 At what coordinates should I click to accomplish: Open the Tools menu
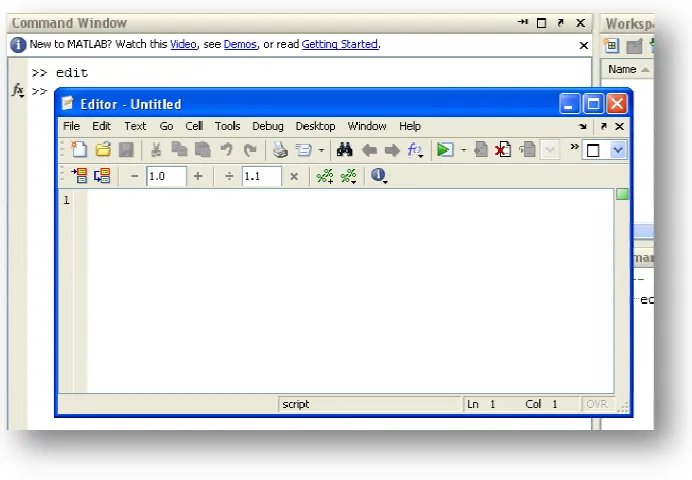tap(227, 126)
